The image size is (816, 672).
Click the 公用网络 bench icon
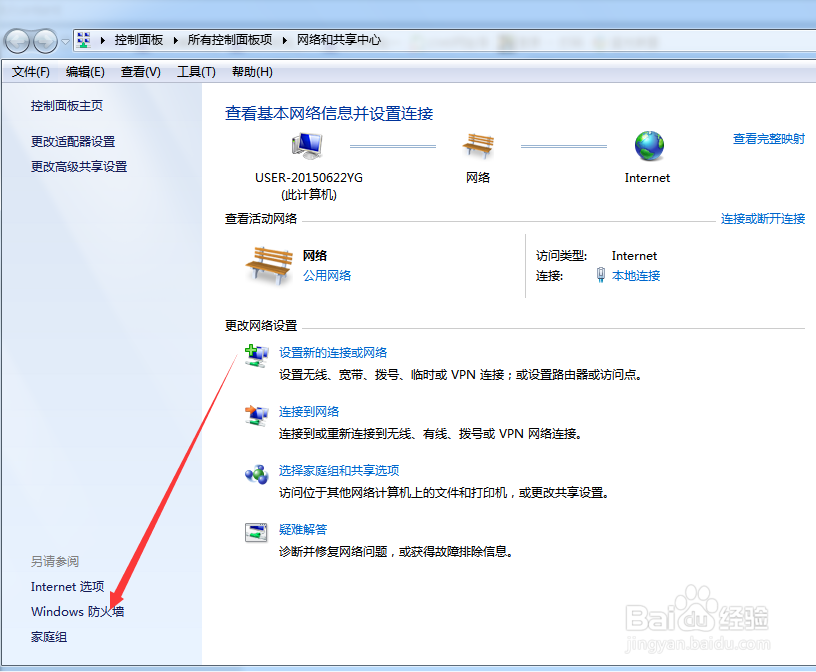click(x=268, y=265)
